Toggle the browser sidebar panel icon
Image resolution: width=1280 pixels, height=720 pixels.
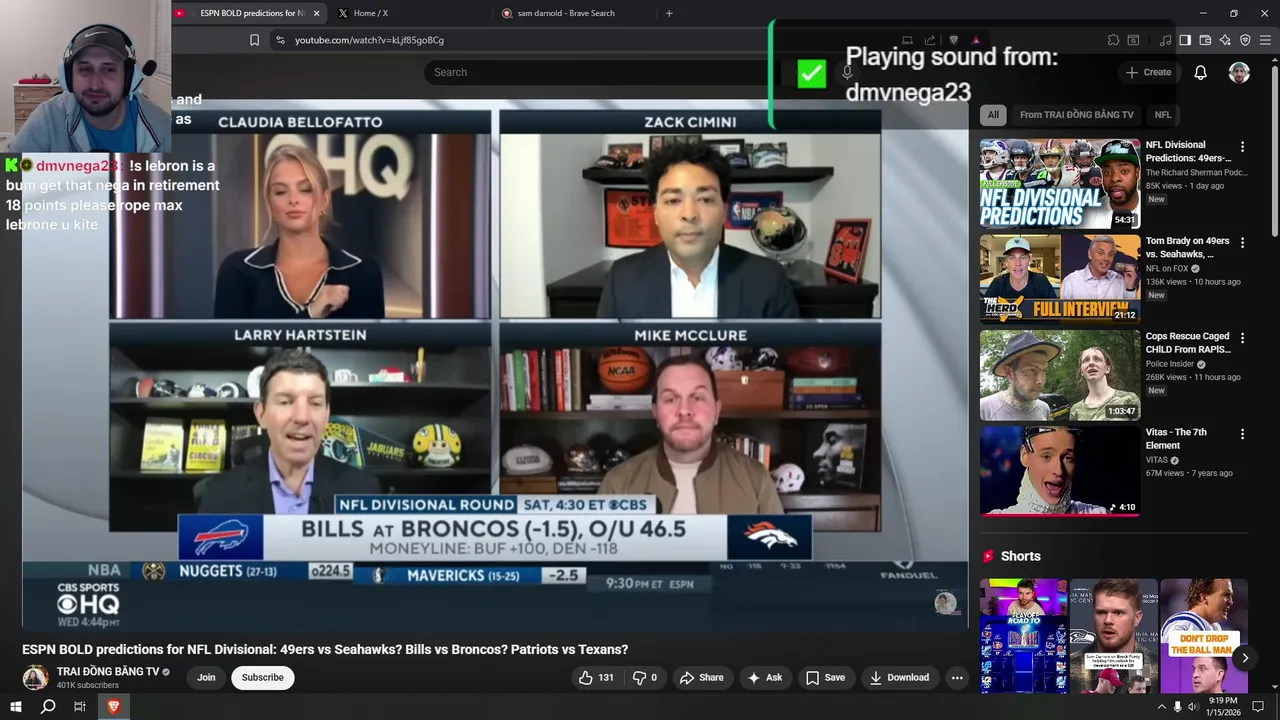tap(1185, 40)
